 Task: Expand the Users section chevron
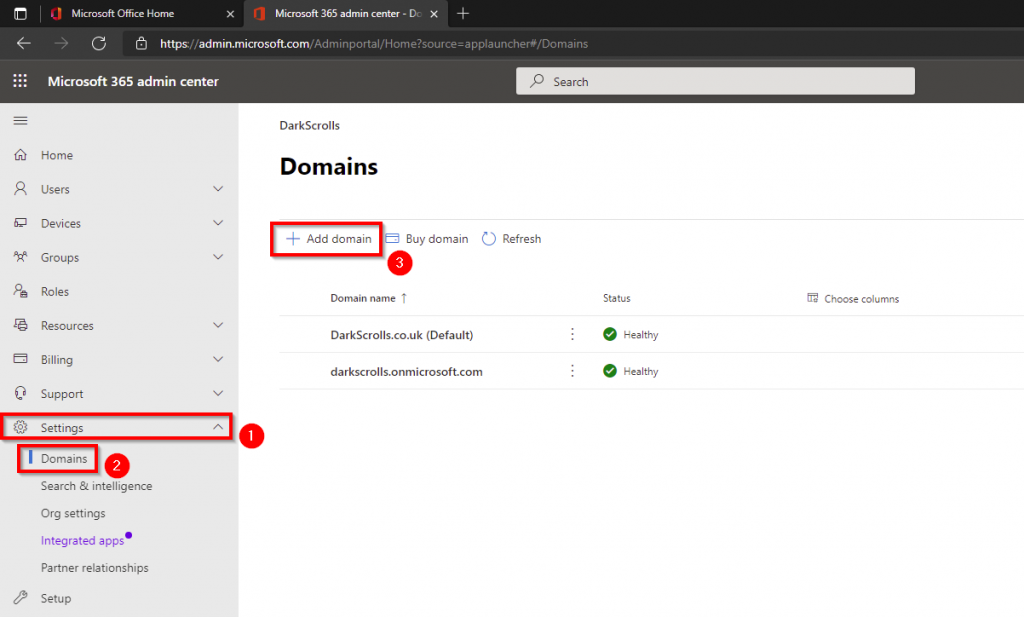click(x=218, y=189)
